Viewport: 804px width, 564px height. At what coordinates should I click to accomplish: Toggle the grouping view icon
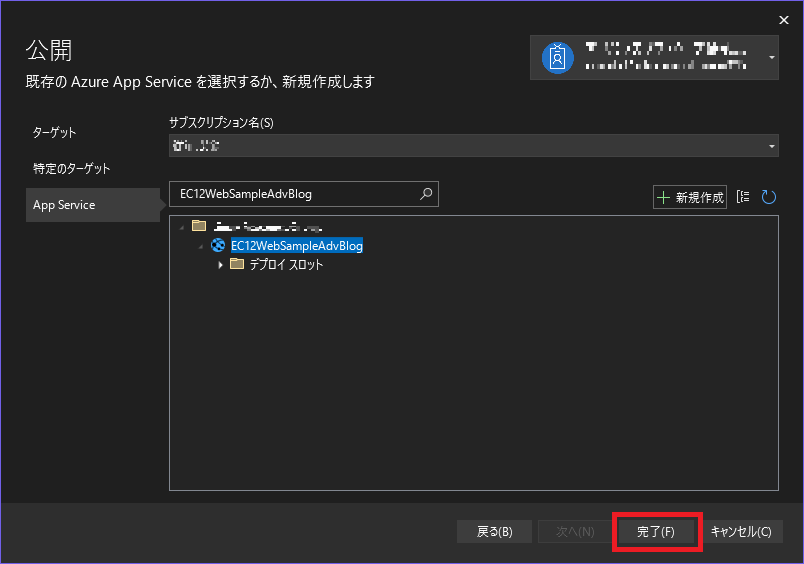coord(743,196)
